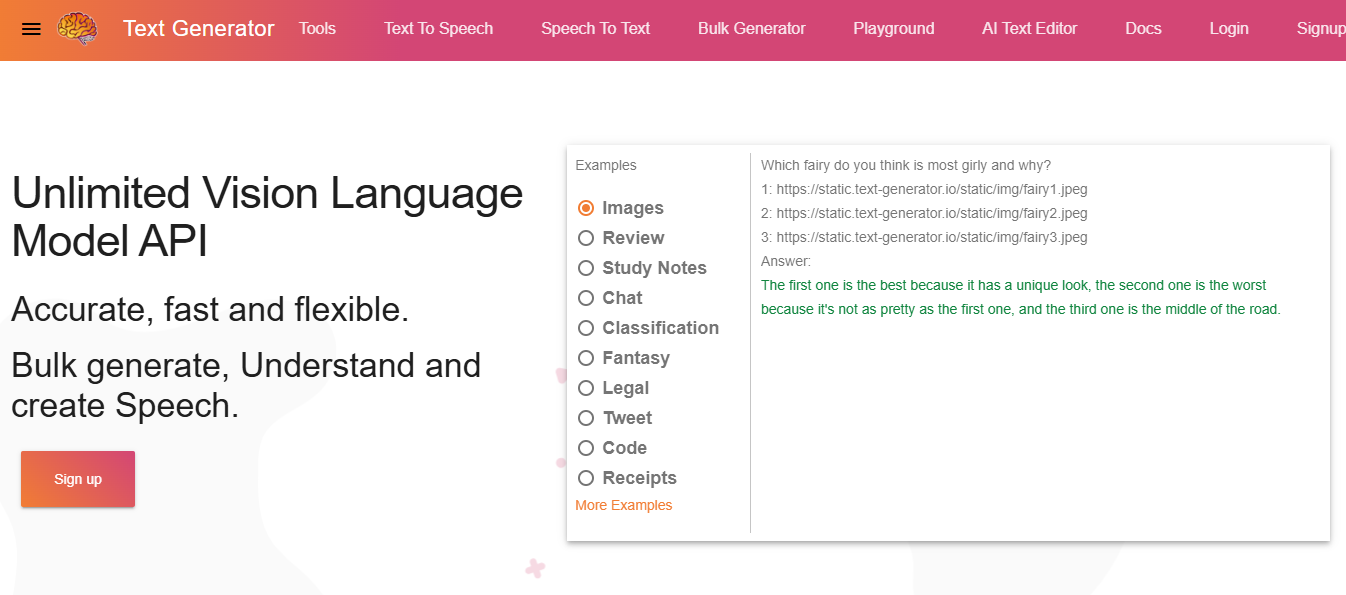Image resolution: width=1346 pixels, height=595 pixels.
Task: Navigate to Bulk Generator
Action: coord(751,29)
